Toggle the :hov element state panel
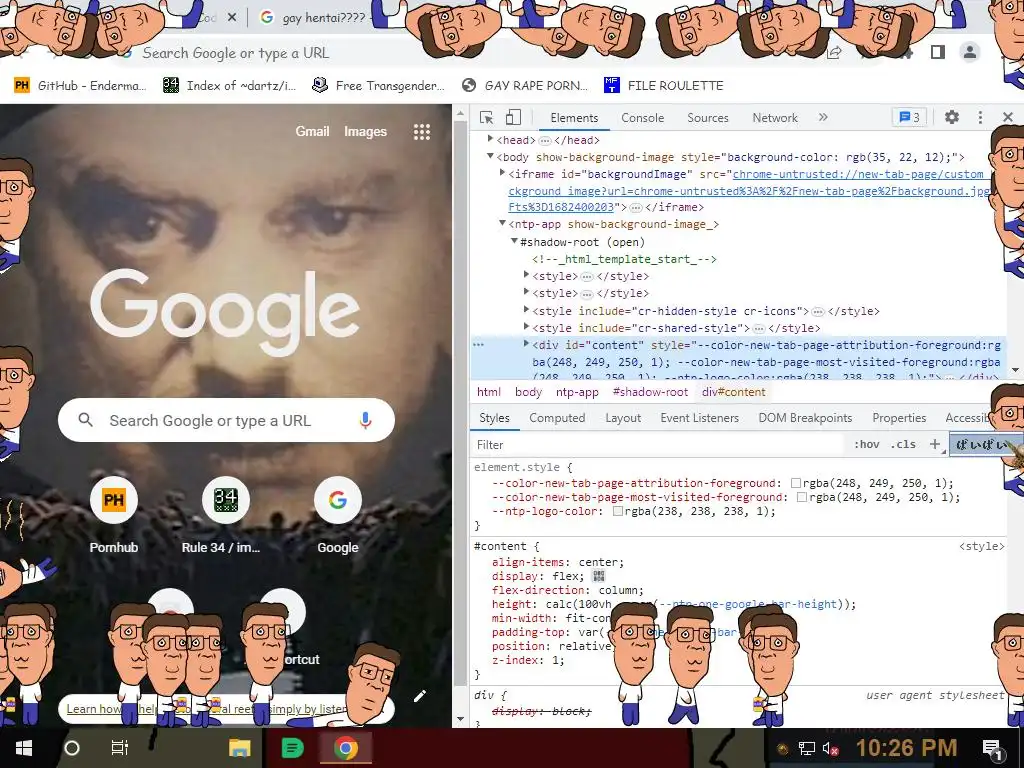Viewport: 1024px width, 768px height. [x=867, y=444]
